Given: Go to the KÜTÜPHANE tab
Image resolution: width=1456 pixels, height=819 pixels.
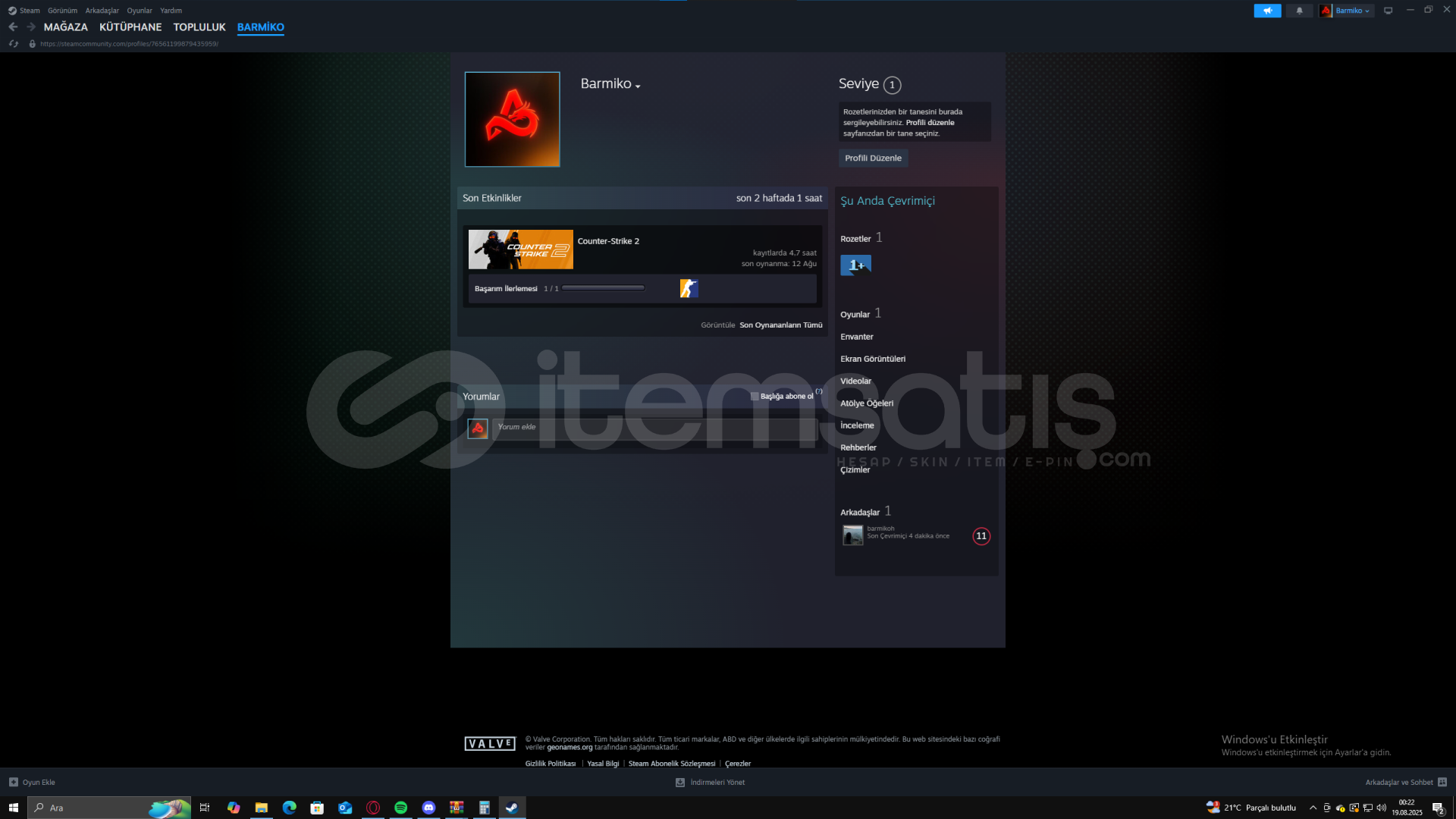Looking at the screenshot, I should tap(130, 27).
